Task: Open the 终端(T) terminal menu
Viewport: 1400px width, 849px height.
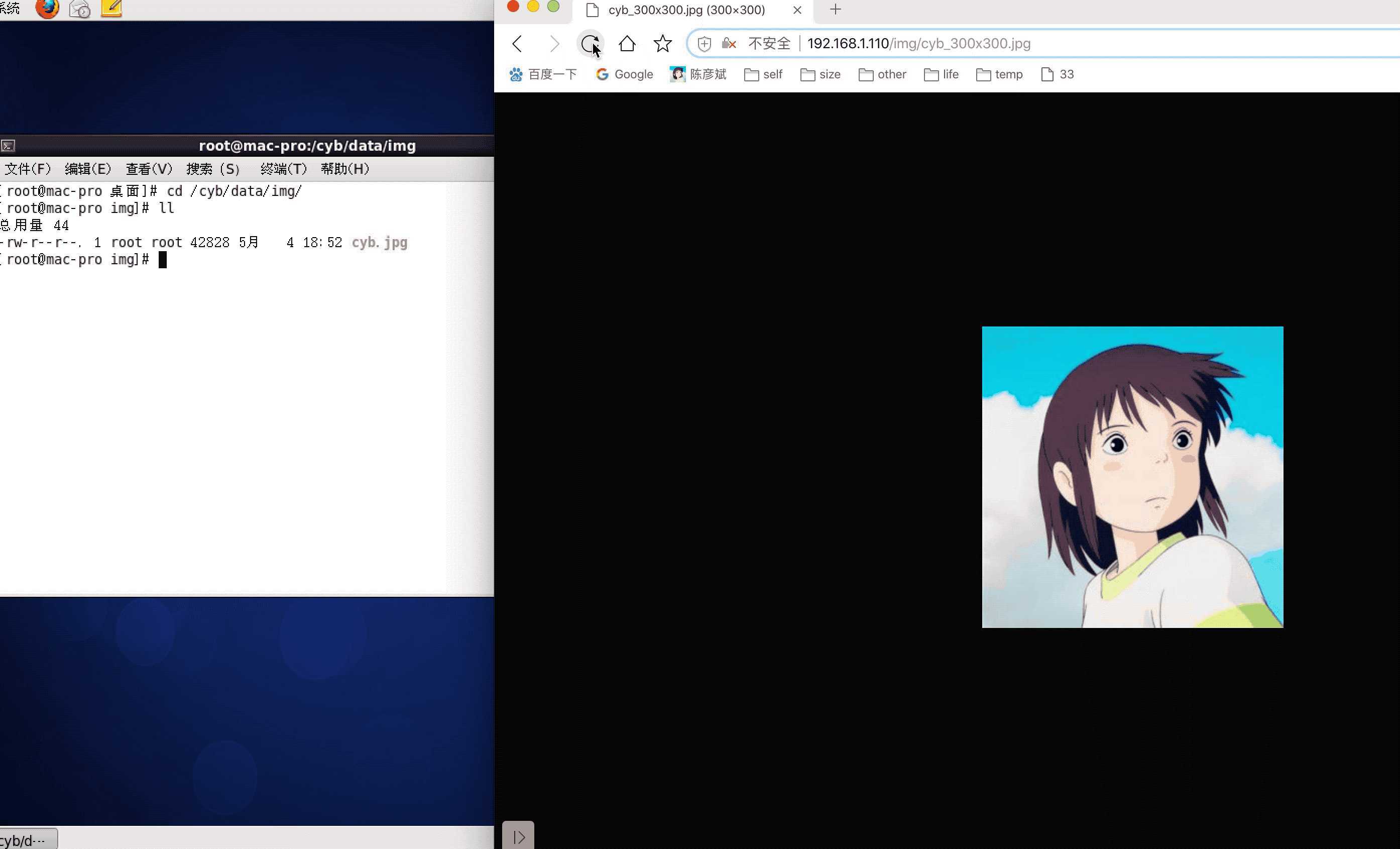Action: click(x=284, y=169)
